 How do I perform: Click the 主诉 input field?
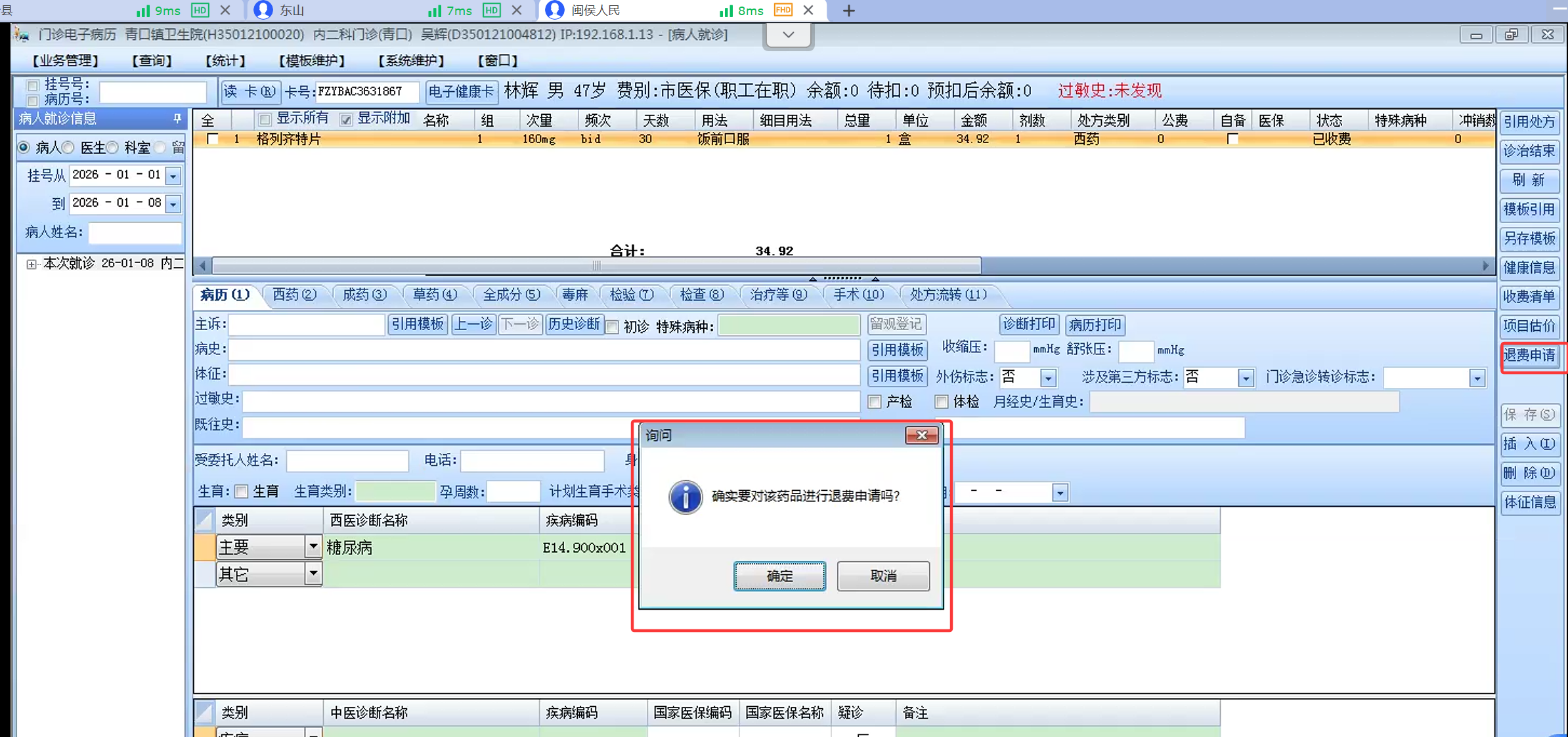click(x=306, y=324)
